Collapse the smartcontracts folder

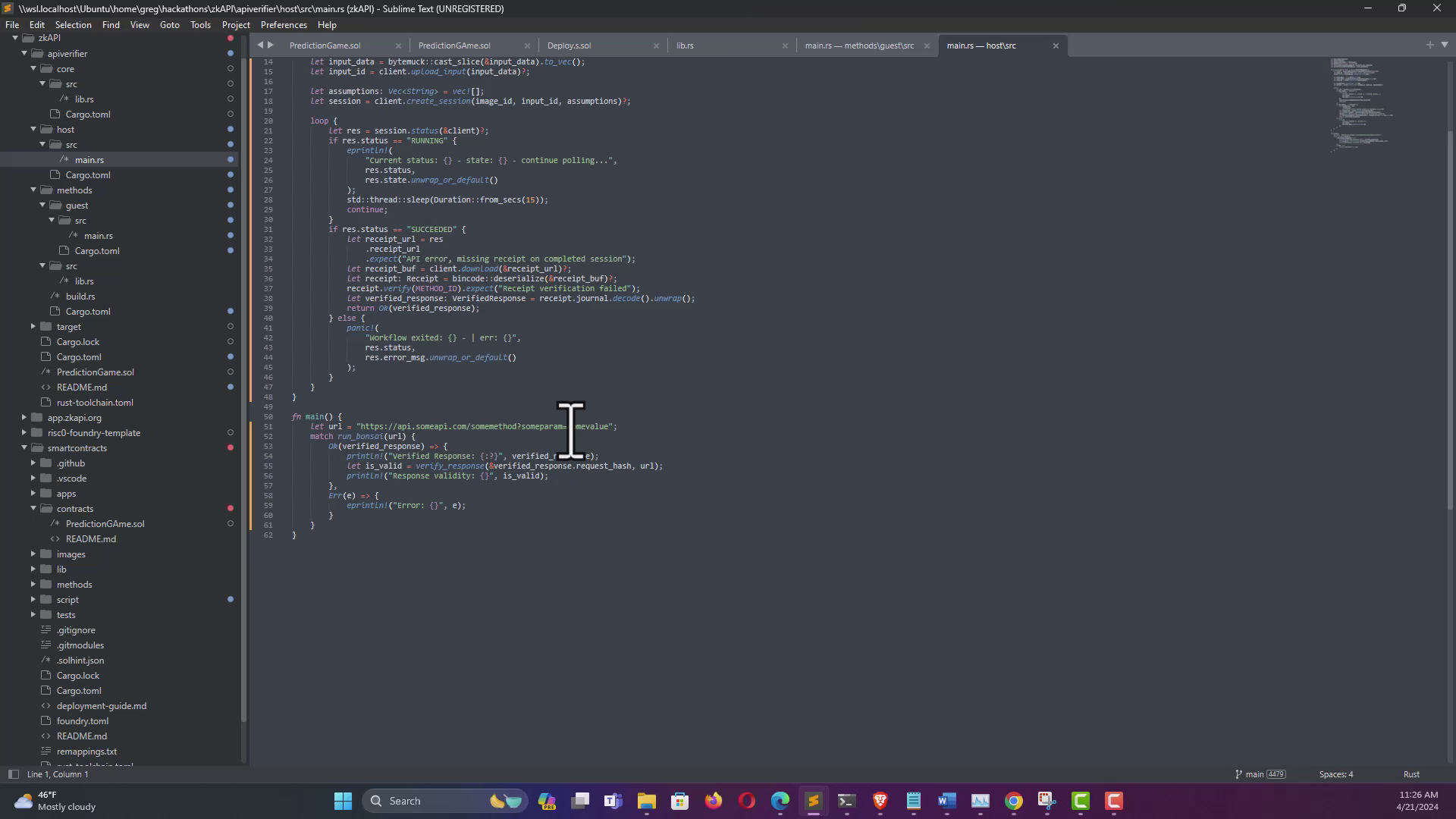(24, 448)
